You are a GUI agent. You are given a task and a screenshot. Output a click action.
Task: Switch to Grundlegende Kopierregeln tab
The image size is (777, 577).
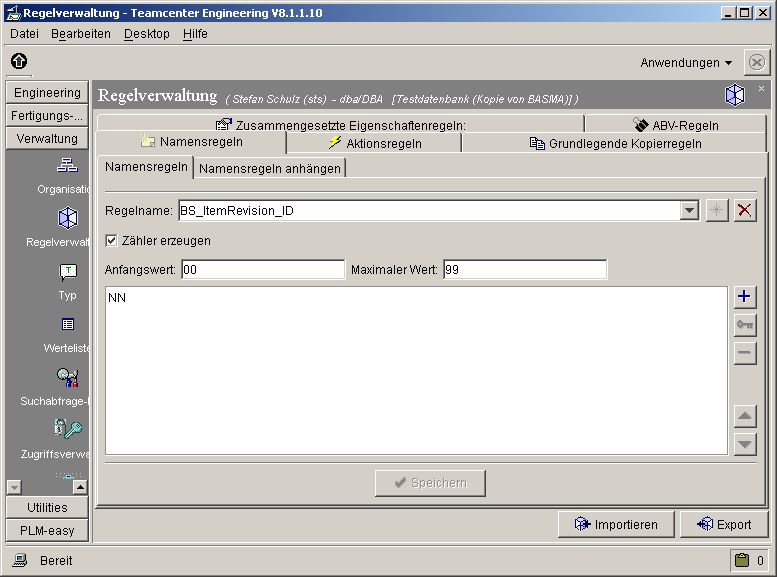point(614,143)
